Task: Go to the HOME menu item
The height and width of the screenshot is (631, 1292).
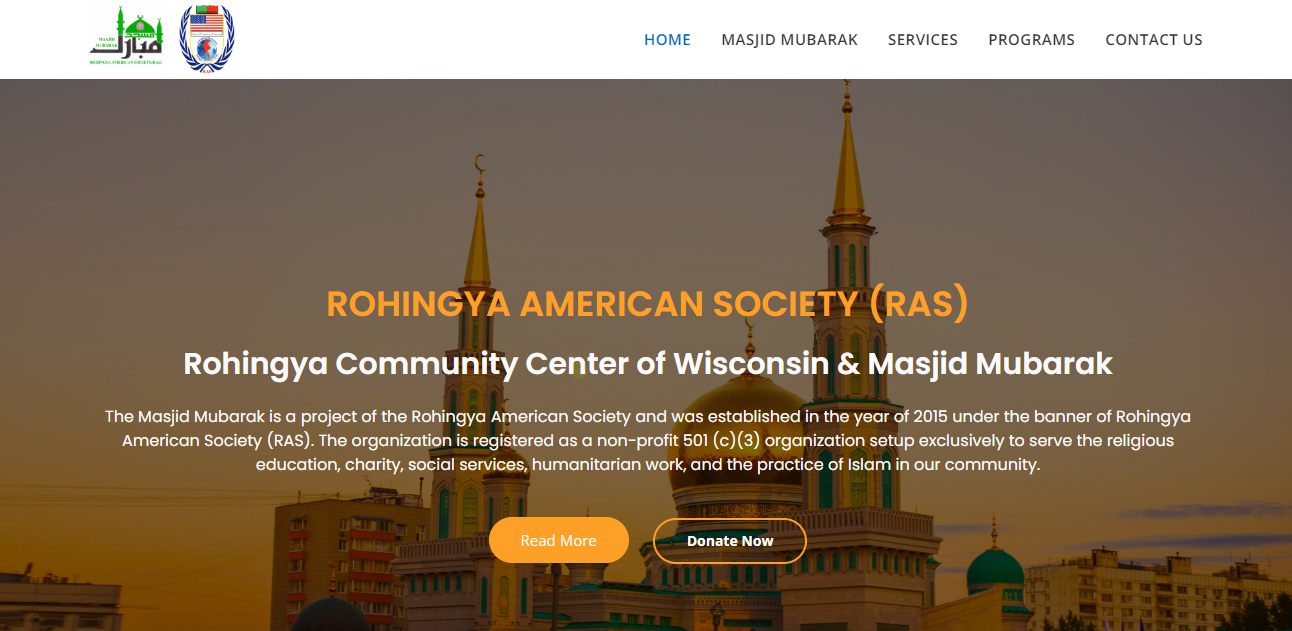Action: [x=667, y=40]
